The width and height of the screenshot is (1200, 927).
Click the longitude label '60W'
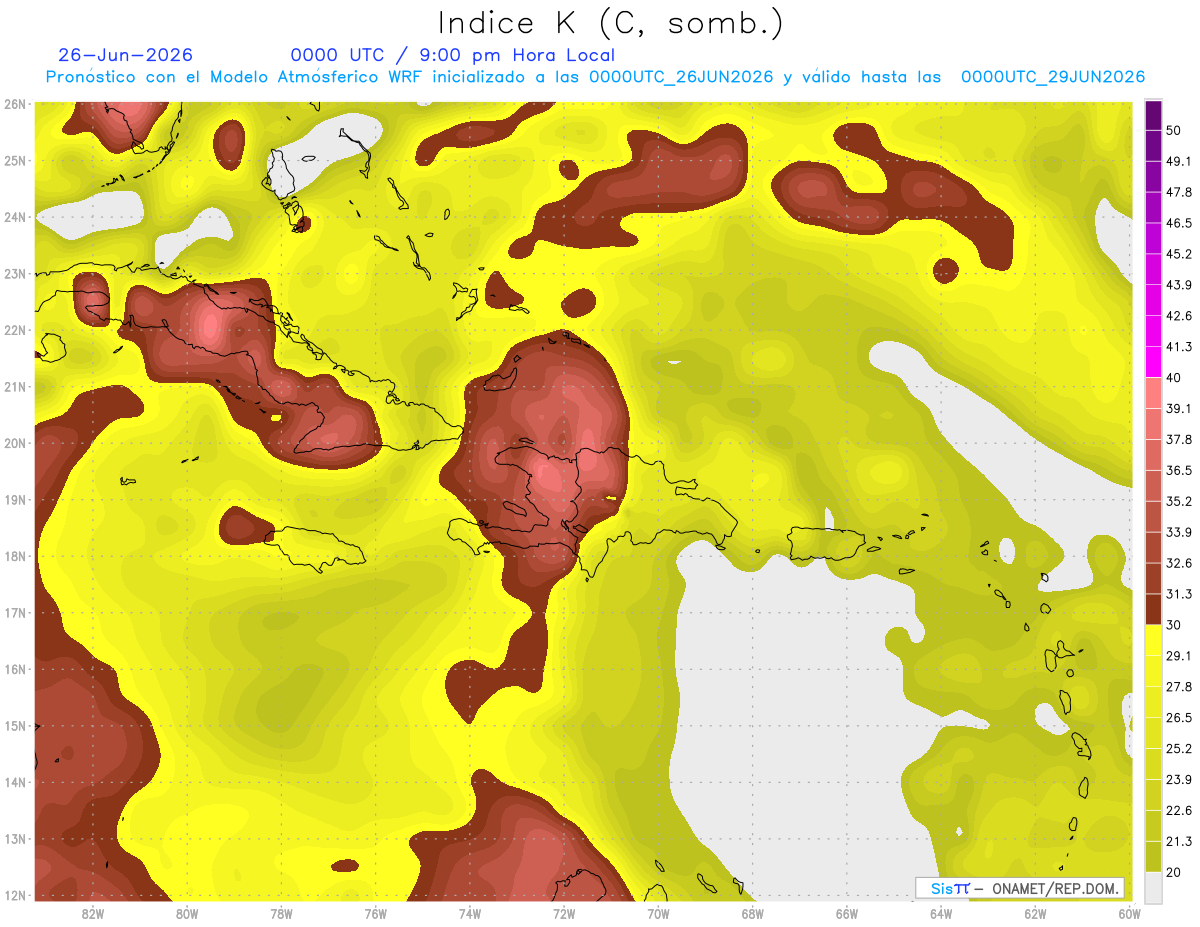pos(1130,913)
